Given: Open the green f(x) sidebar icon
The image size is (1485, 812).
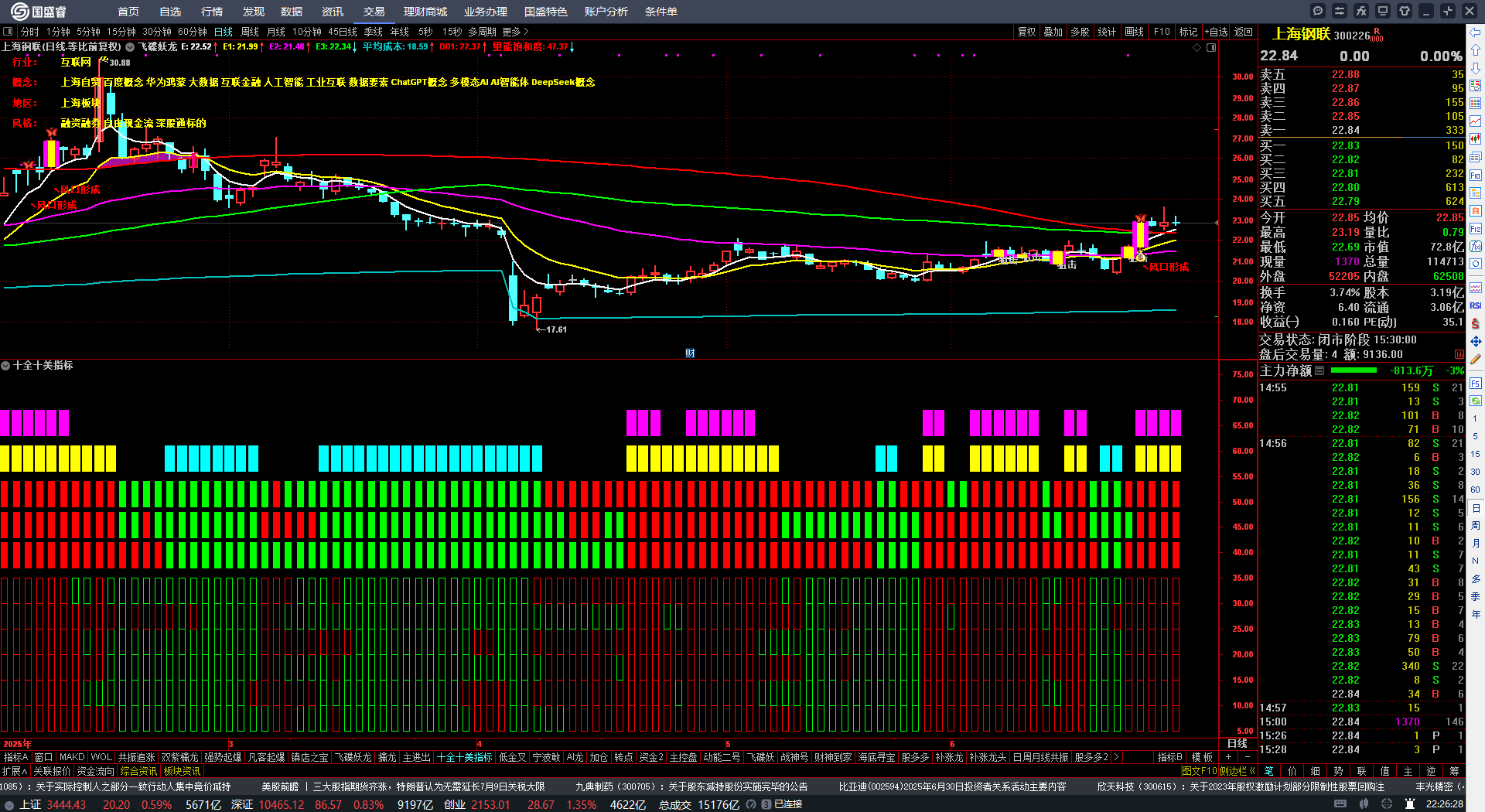Looking at the screenshot, I should pyautogui.click(x=1476, y=246).
